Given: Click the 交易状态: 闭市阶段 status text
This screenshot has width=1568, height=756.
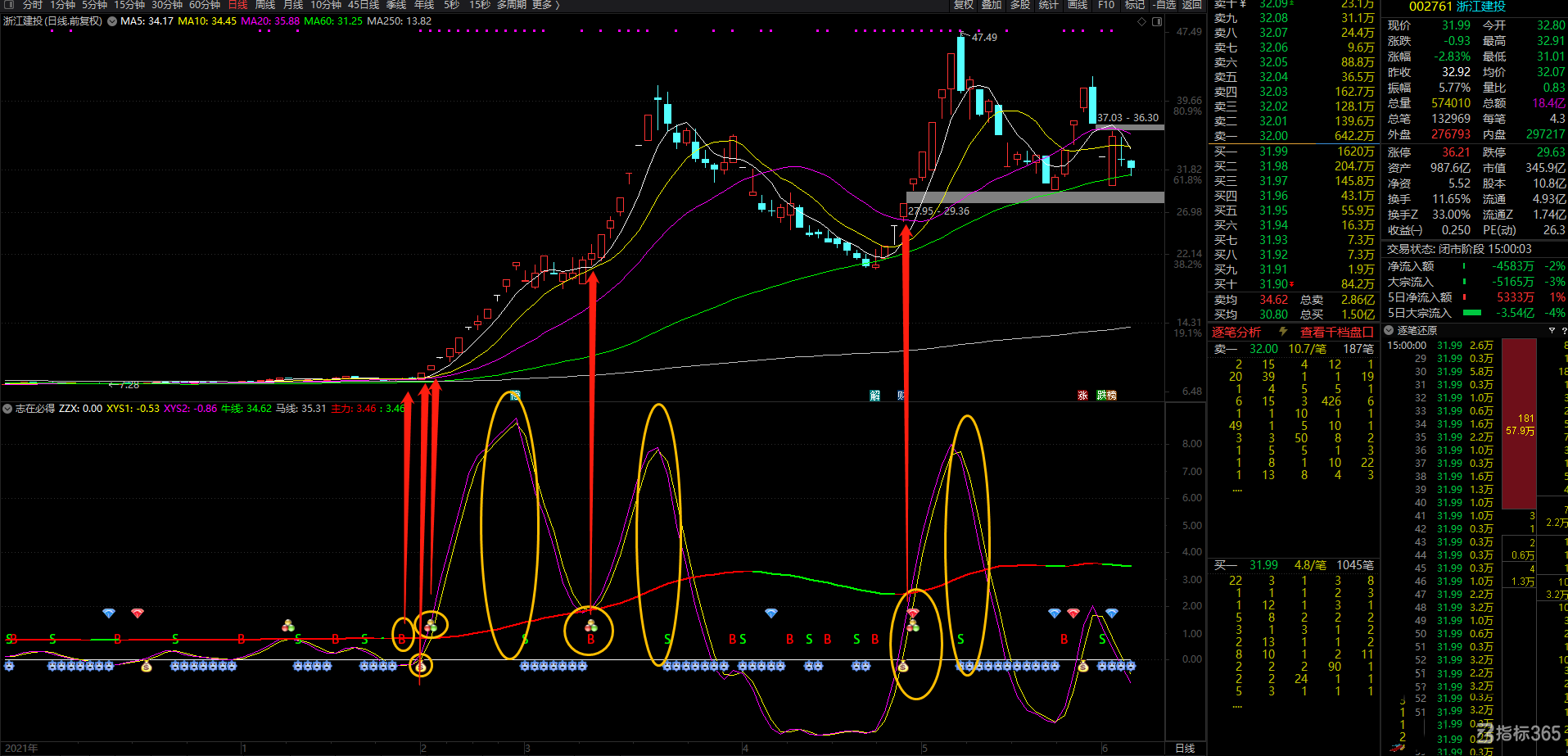Looking at the screenshot, I should tap(1459, 249).
